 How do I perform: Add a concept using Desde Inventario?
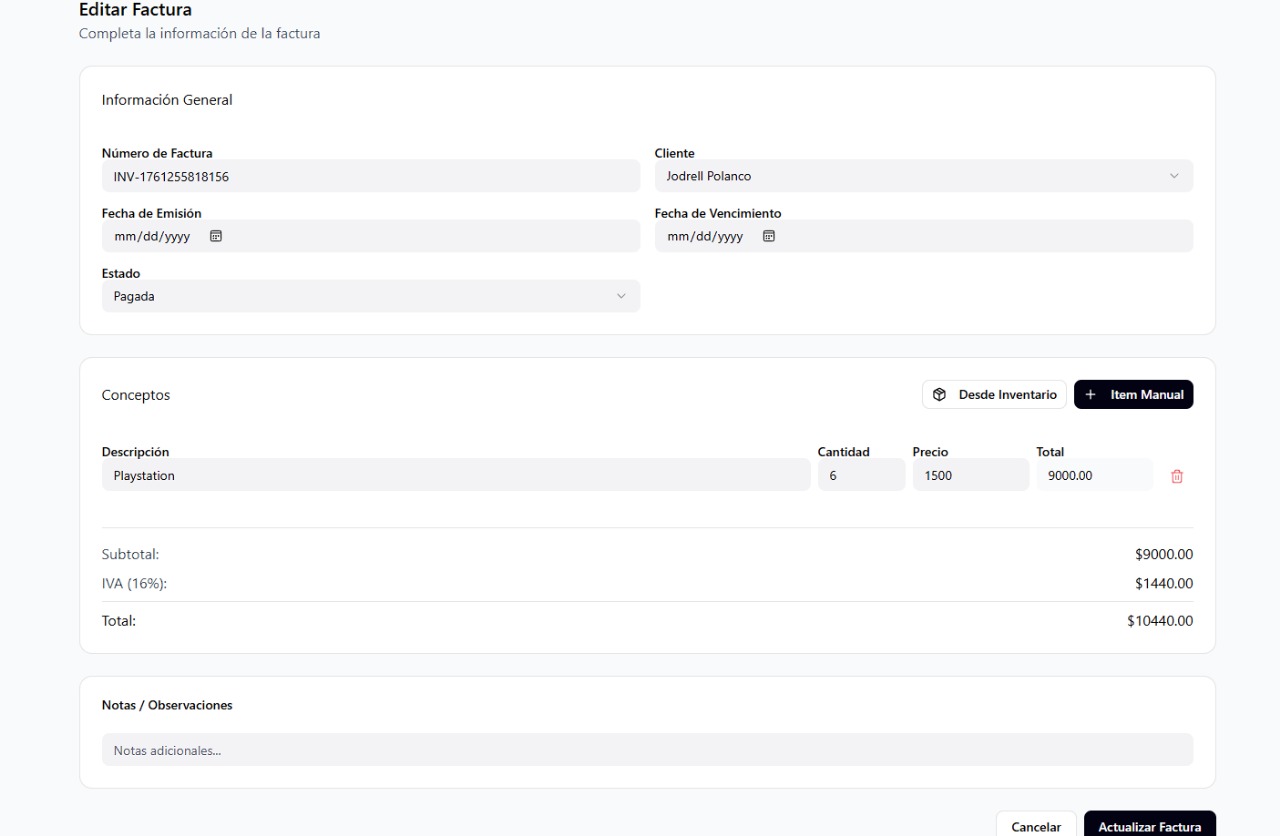coord(994,395)
